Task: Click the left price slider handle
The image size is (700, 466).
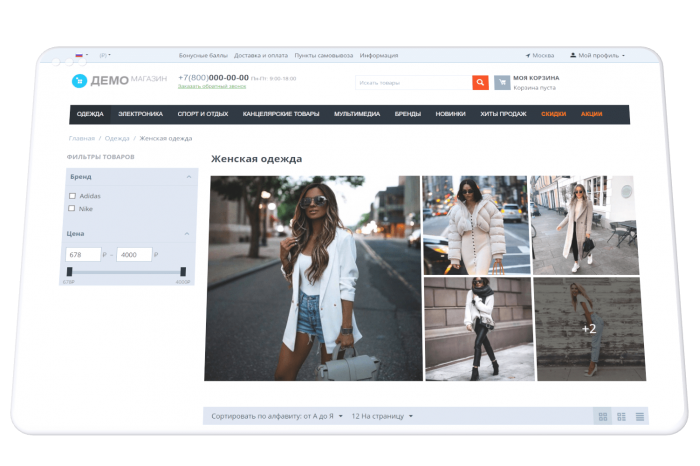Action: [x=69, y=271]
